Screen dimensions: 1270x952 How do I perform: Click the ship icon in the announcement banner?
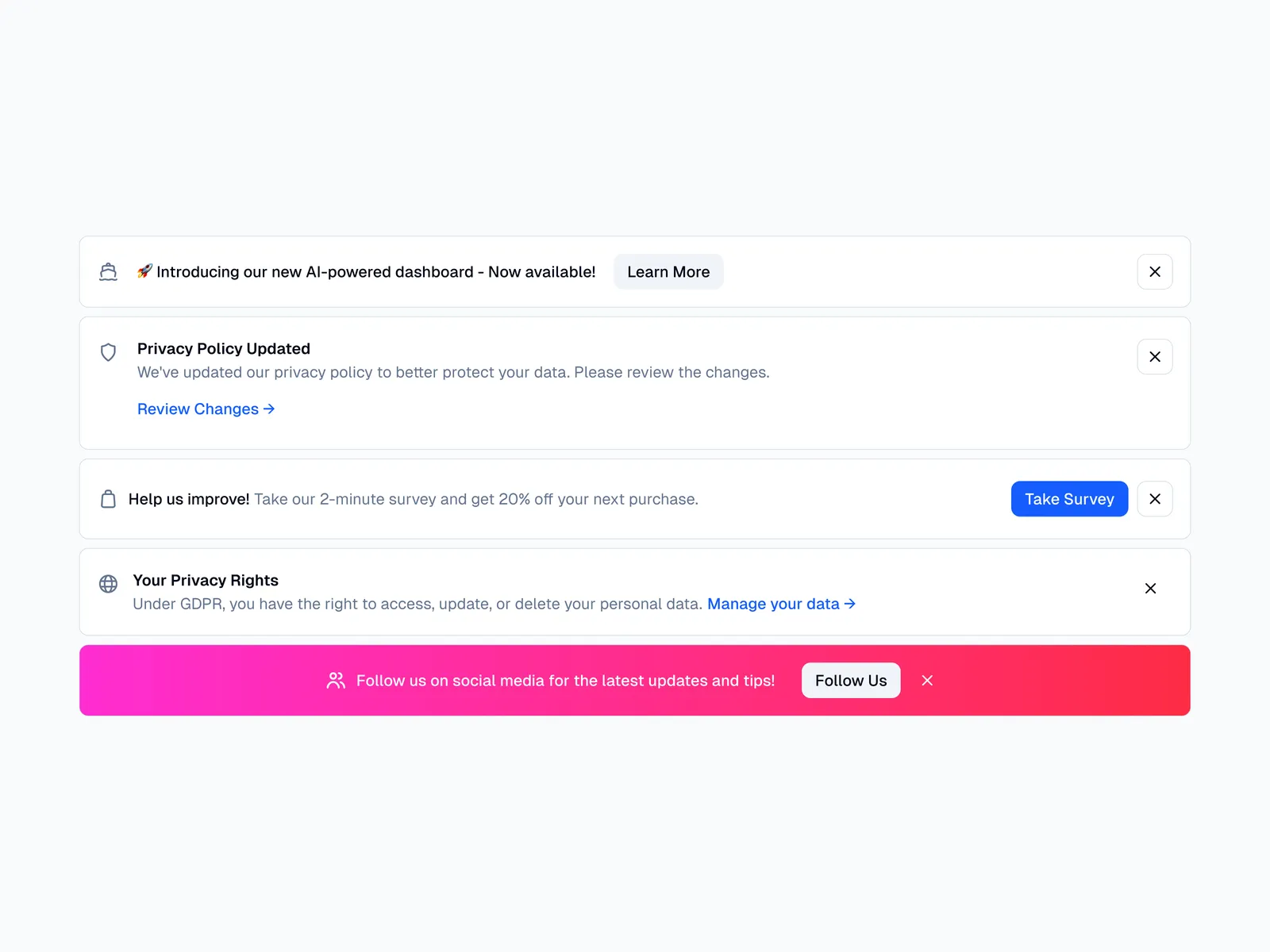coord(108,272)
